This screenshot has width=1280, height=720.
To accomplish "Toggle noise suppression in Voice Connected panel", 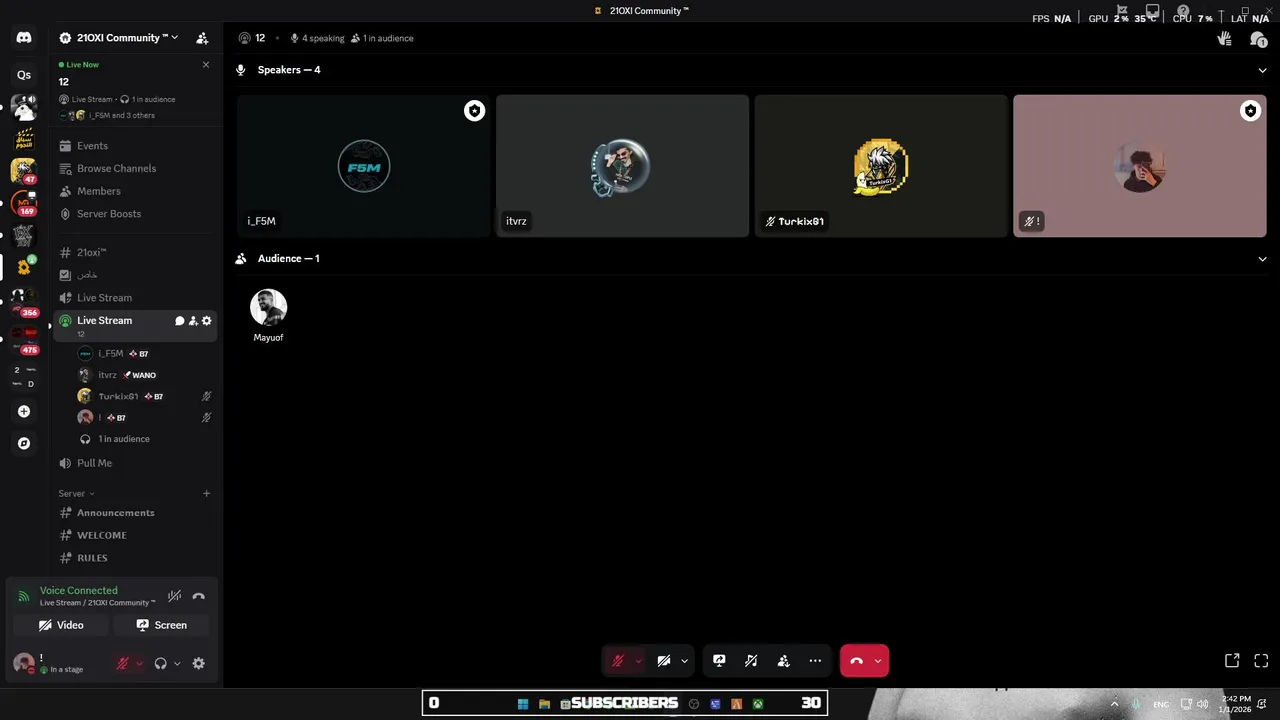I will (x=174, y=596).
